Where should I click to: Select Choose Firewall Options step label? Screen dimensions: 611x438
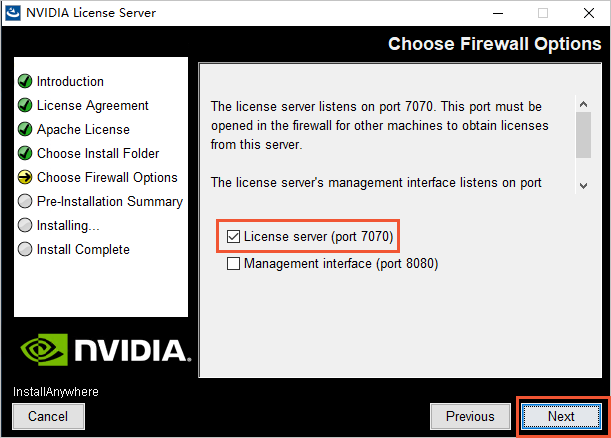(x=107, y=177)
